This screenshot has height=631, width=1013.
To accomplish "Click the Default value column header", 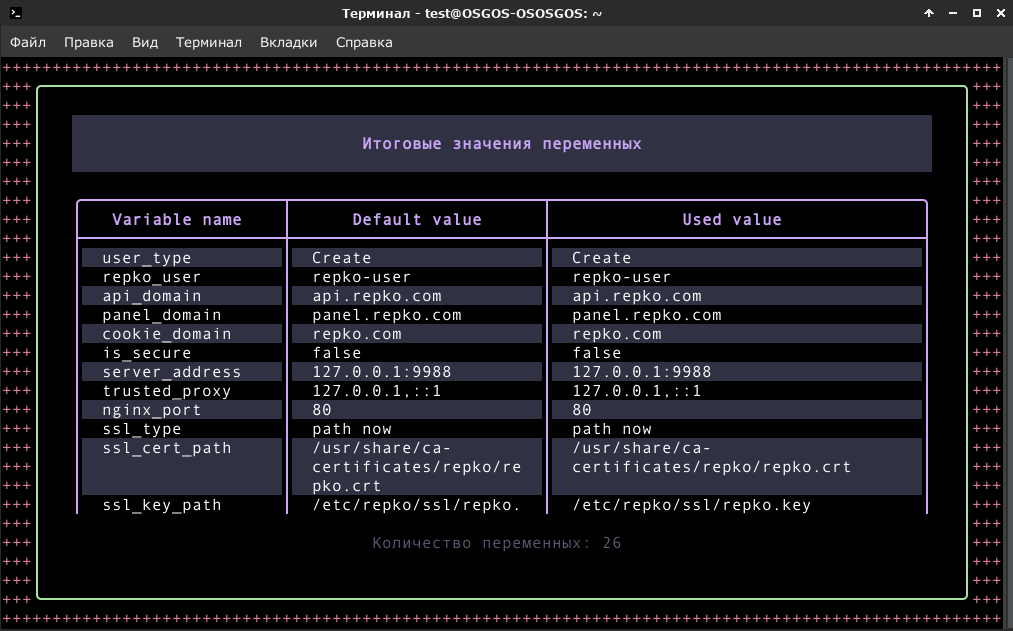I will (417, 220).
